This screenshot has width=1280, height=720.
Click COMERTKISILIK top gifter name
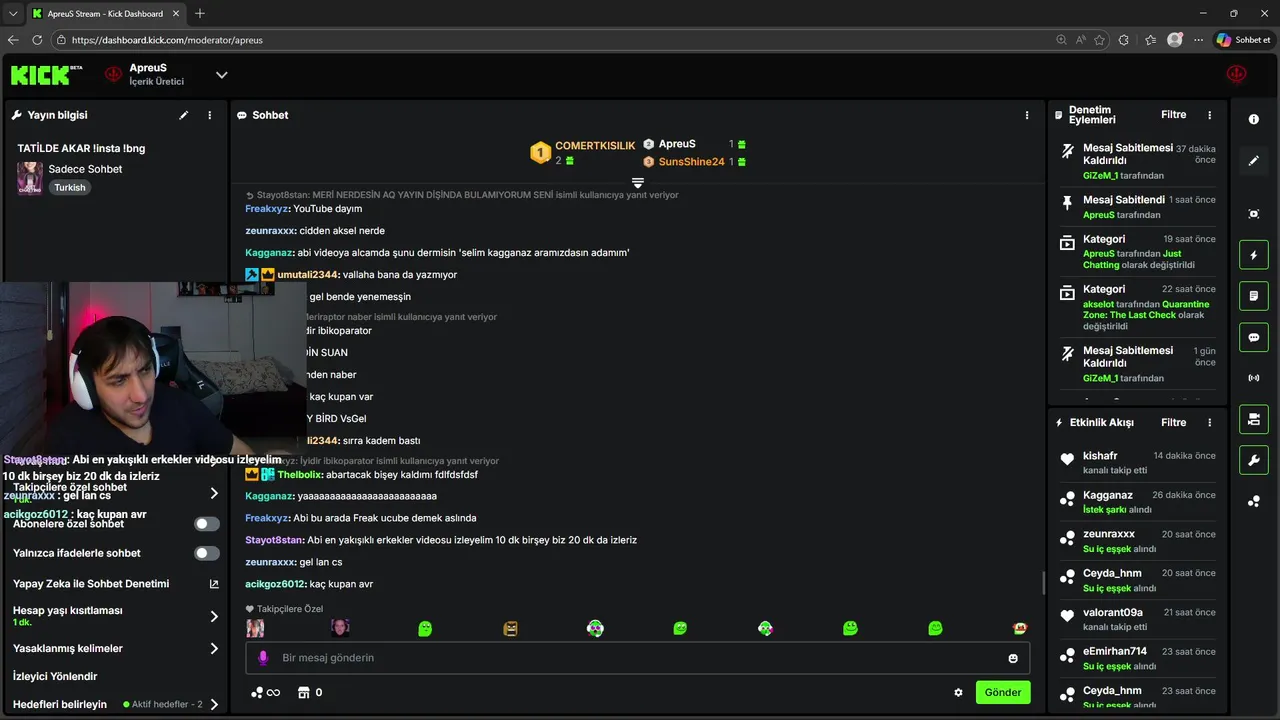tap(595, 146)
